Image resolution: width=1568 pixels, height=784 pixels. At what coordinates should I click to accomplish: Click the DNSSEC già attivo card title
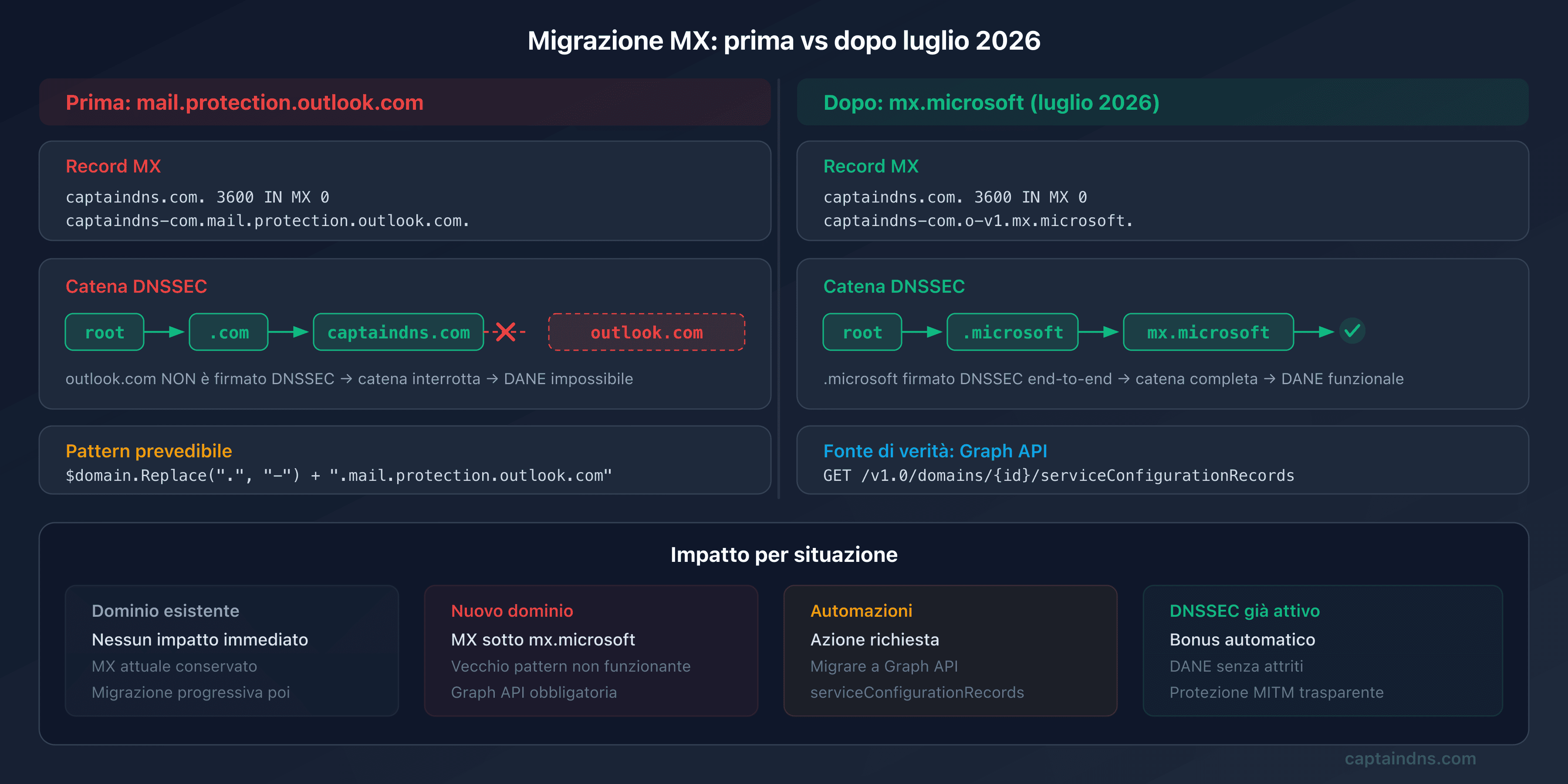1245,611
